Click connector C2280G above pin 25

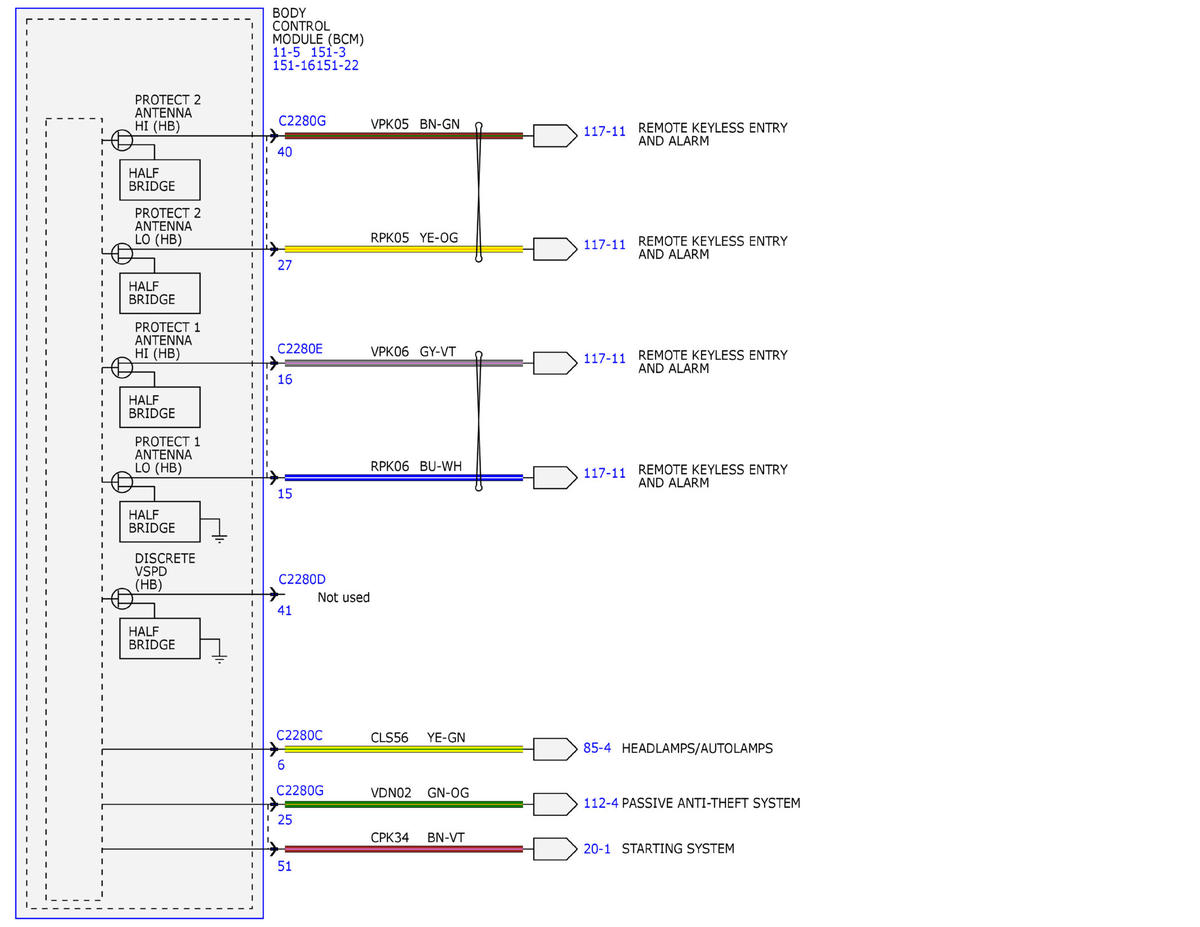pyautogui.click(x=300, y=790)
